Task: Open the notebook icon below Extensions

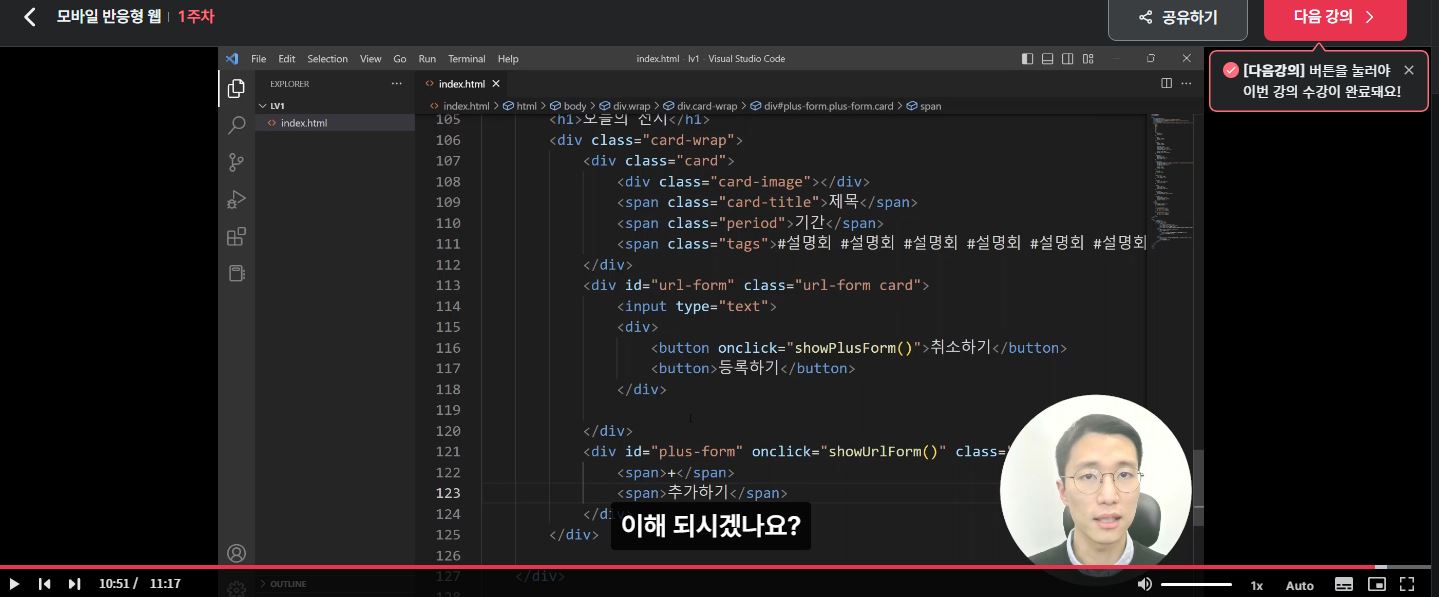Action: coord(236,273)
